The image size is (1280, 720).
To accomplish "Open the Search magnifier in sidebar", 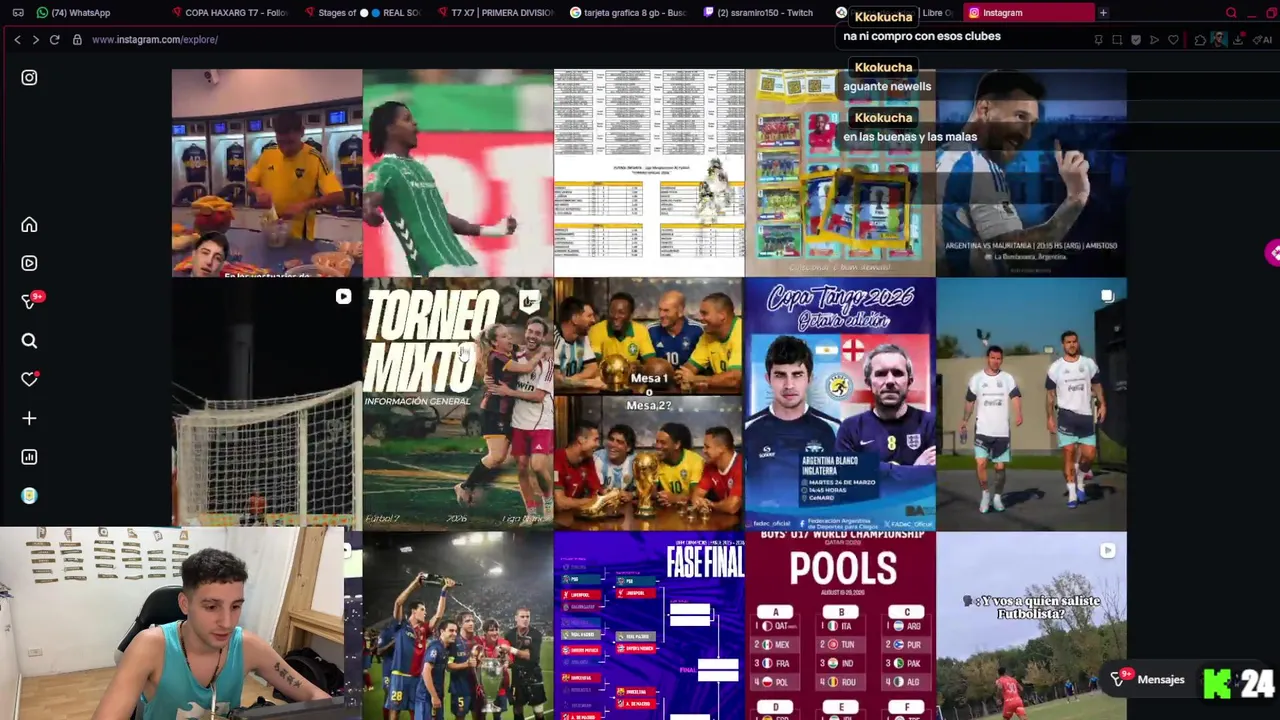I will [29, 341].
